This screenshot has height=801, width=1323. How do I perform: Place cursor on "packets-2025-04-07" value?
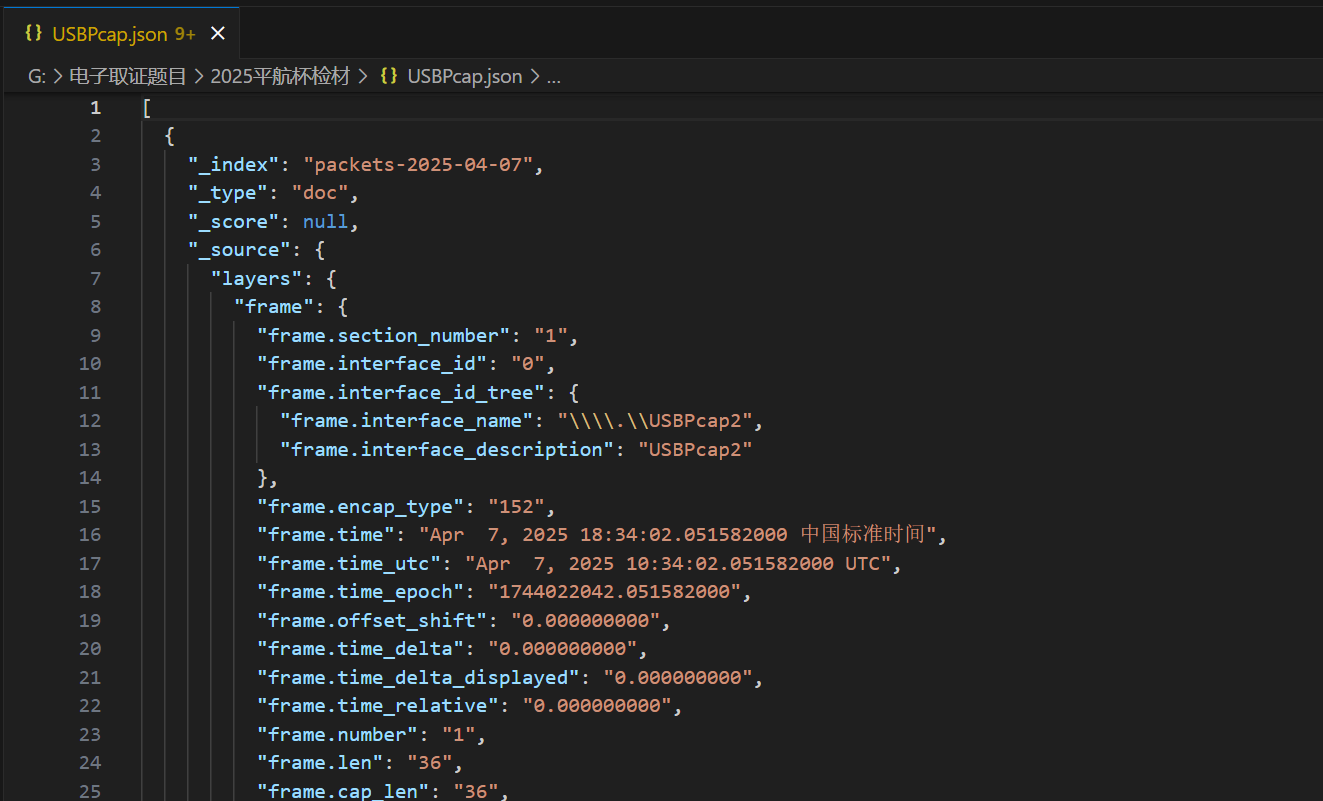[419, 165]
